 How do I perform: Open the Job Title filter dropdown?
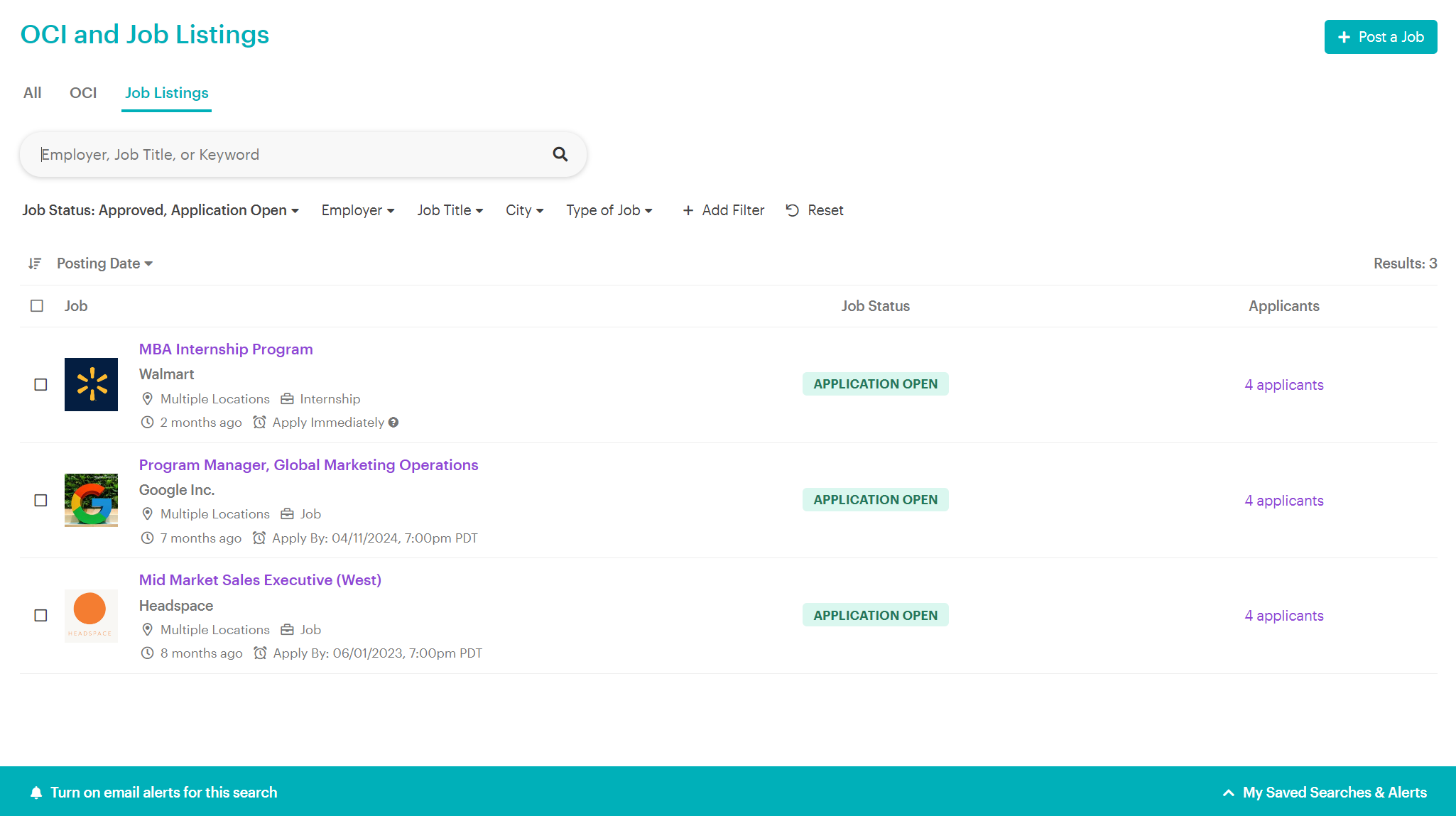click(450, 210)
